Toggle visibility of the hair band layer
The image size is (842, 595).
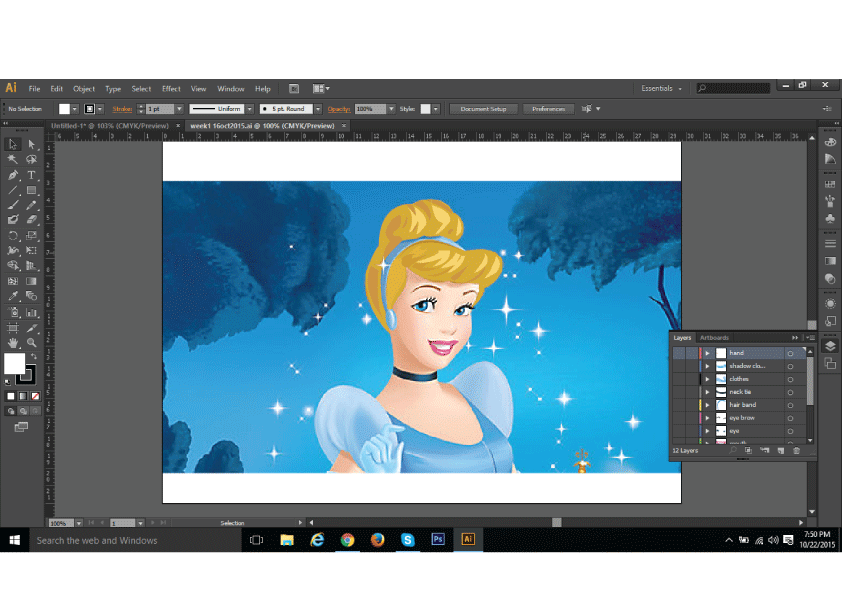click(x=679, y=405)
